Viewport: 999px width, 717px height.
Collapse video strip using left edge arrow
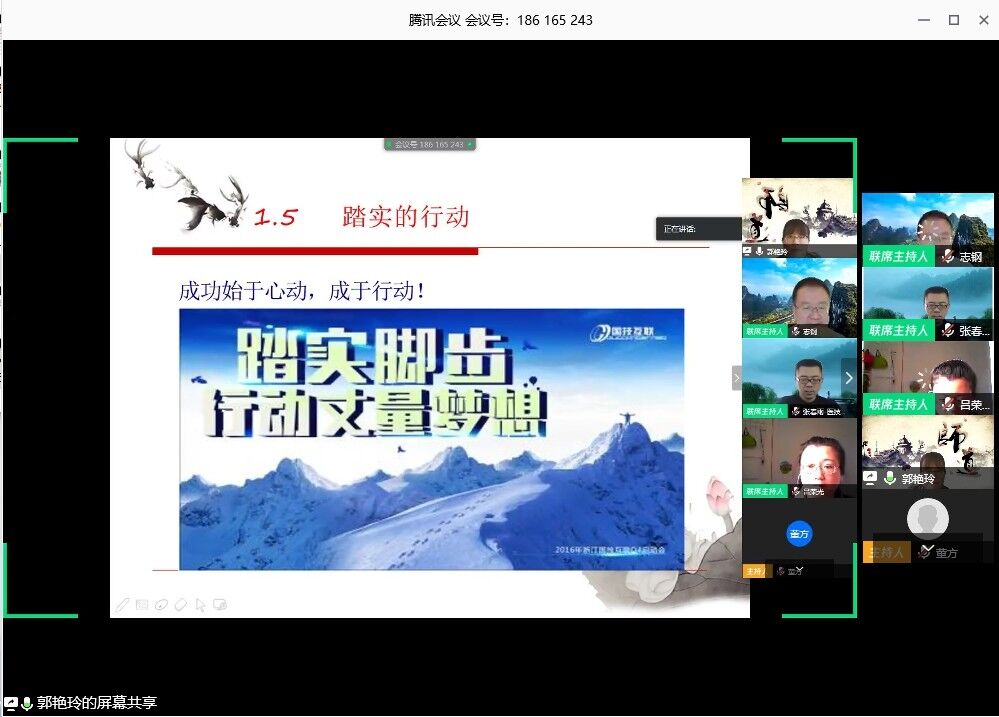[737, 378]
